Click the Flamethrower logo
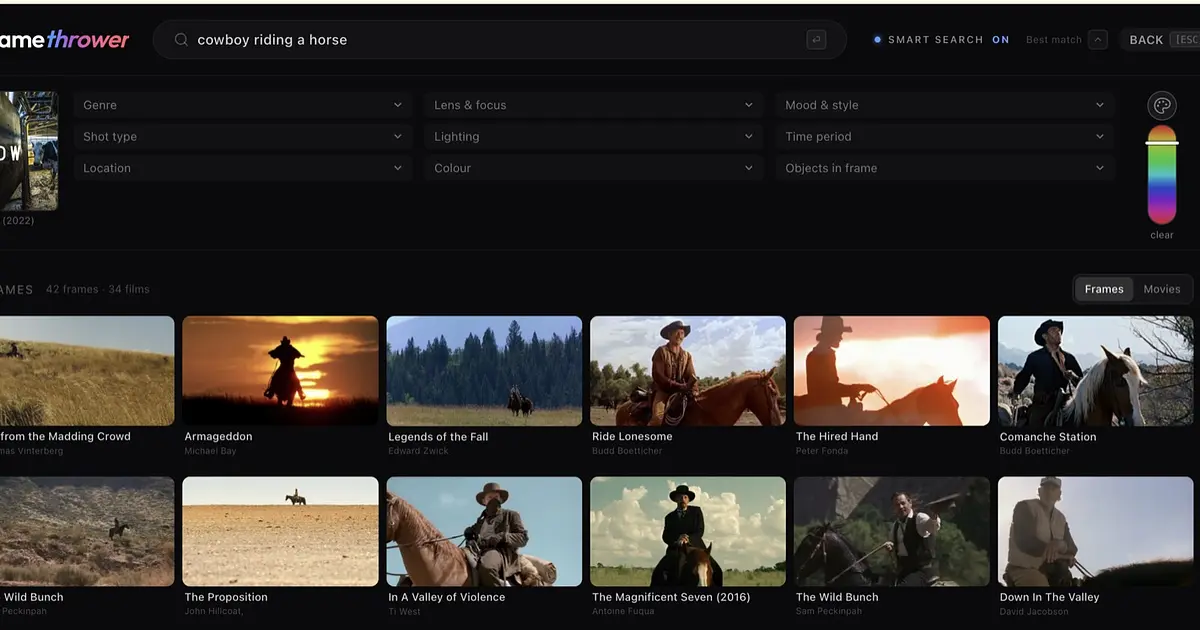1200x630 pixels. tap(64, 40)
